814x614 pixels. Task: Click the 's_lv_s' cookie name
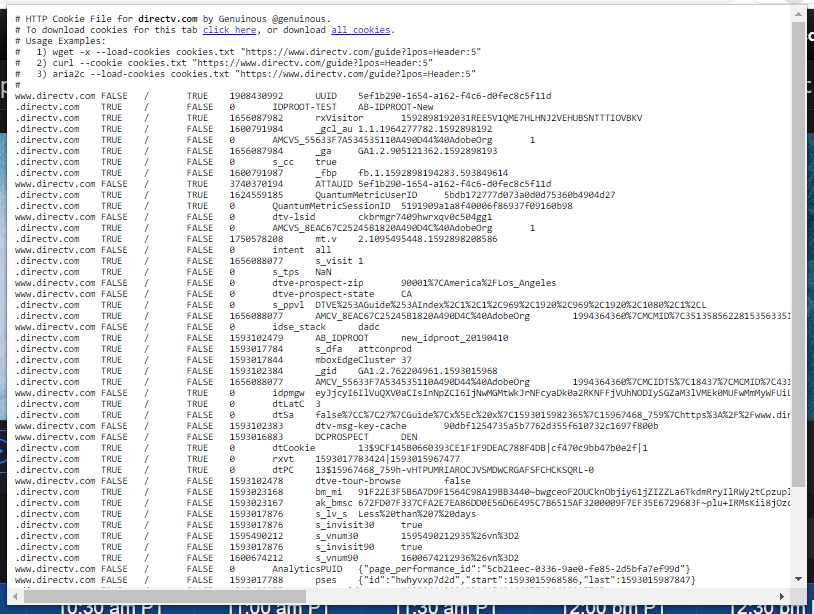coord(331,514)
